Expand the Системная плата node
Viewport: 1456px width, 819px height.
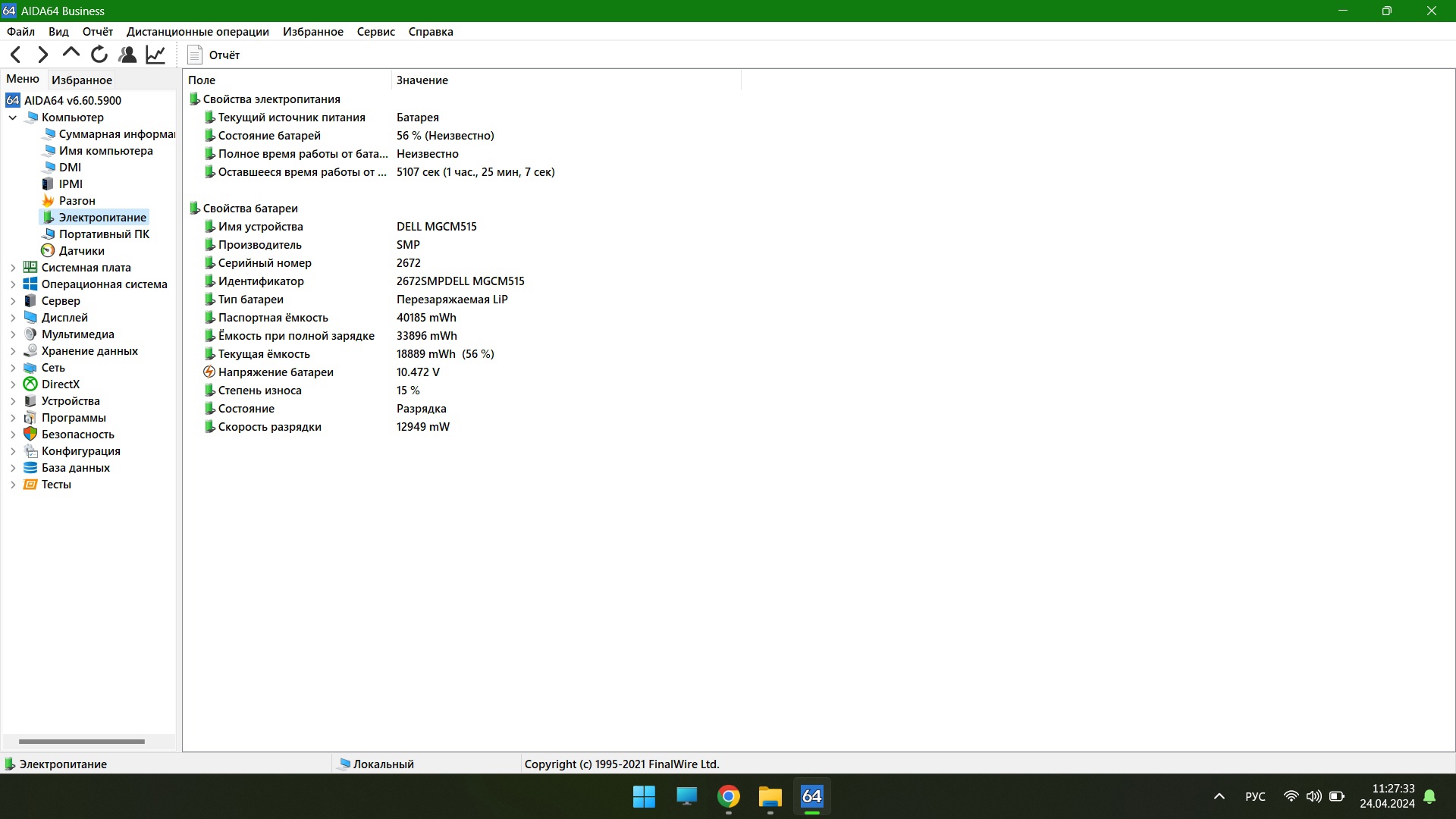pyautogui.click(x=13, y=268)
